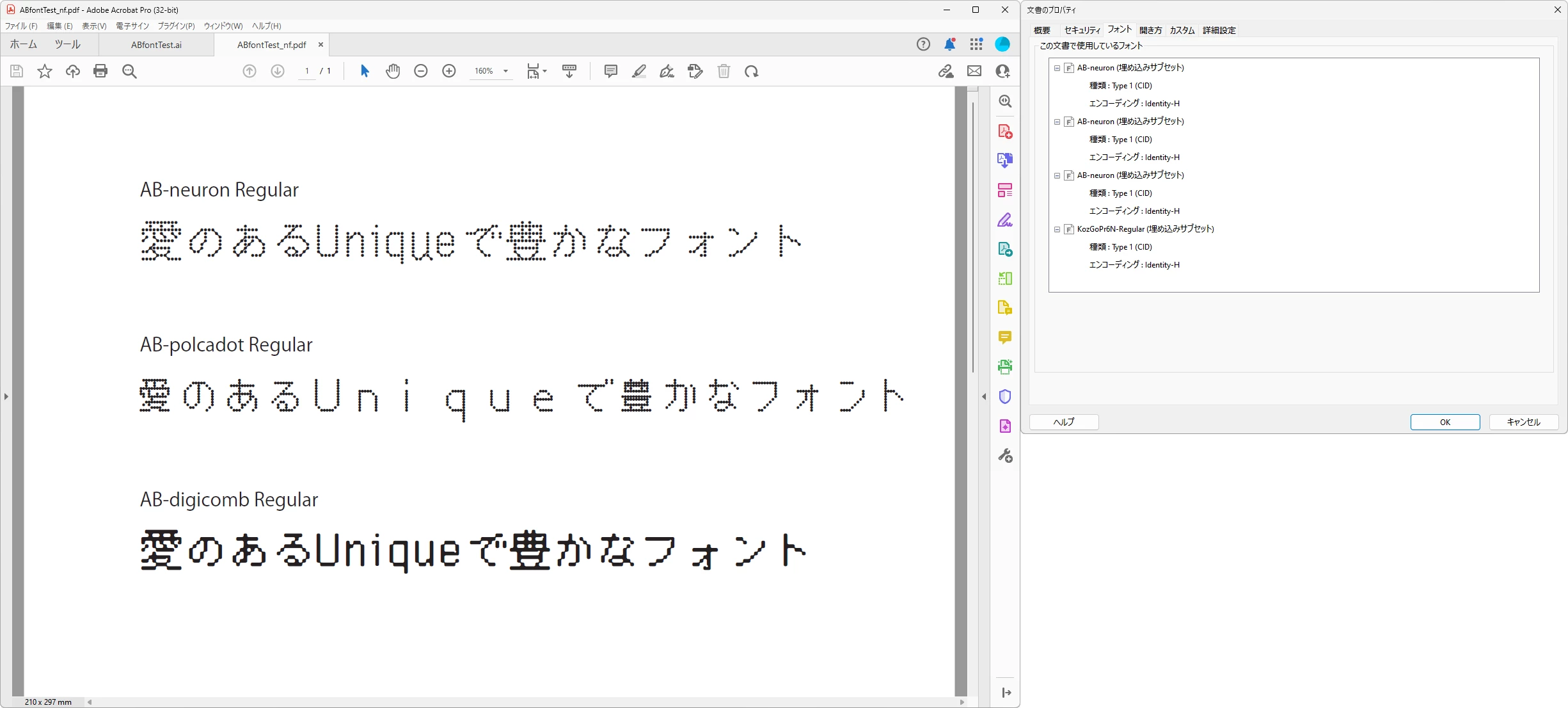Collapse the right tools pane arrow
1568x708 pixels.
point(984,397)
